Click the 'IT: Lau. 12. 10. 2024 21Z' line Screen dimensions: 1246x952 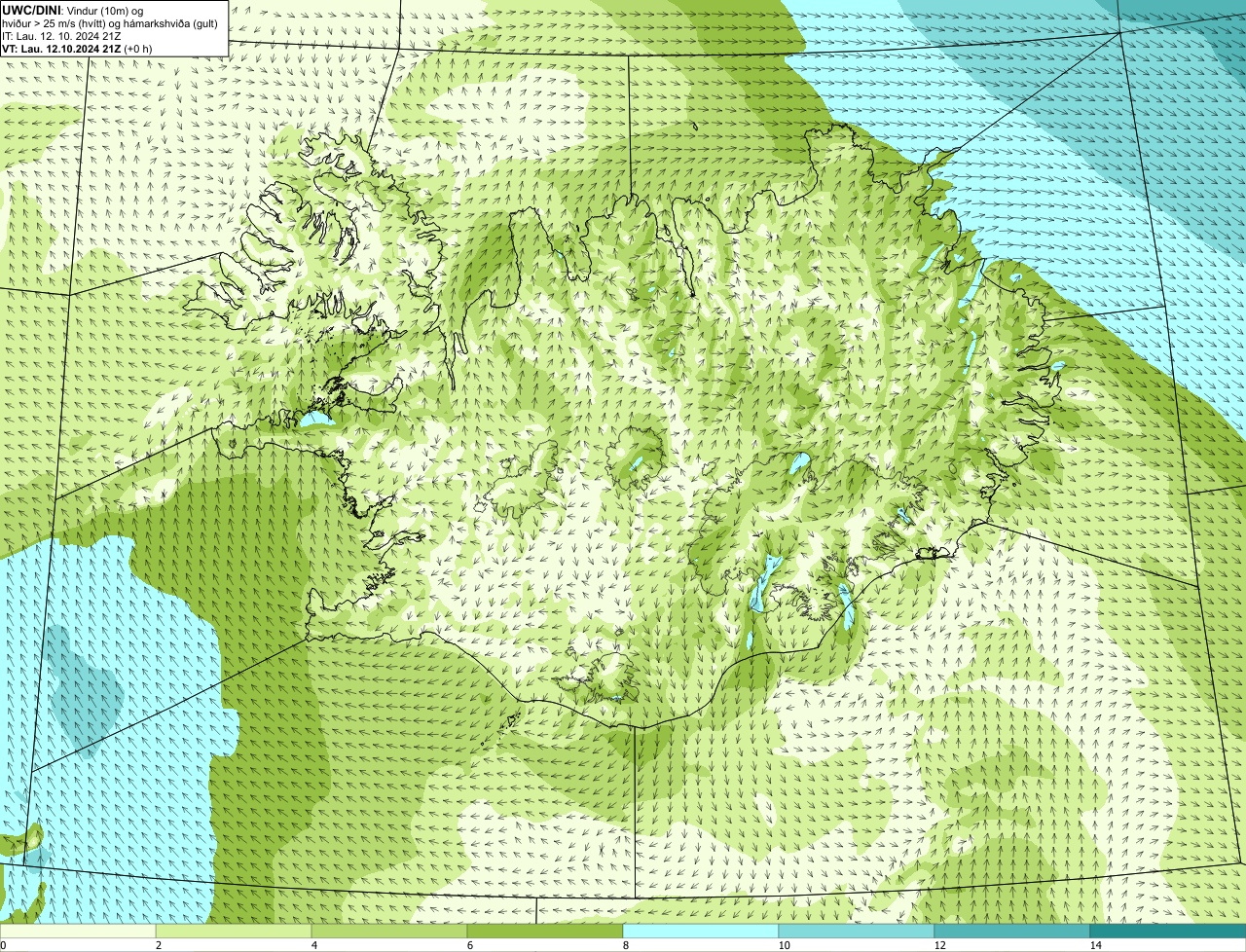(62, 35)
